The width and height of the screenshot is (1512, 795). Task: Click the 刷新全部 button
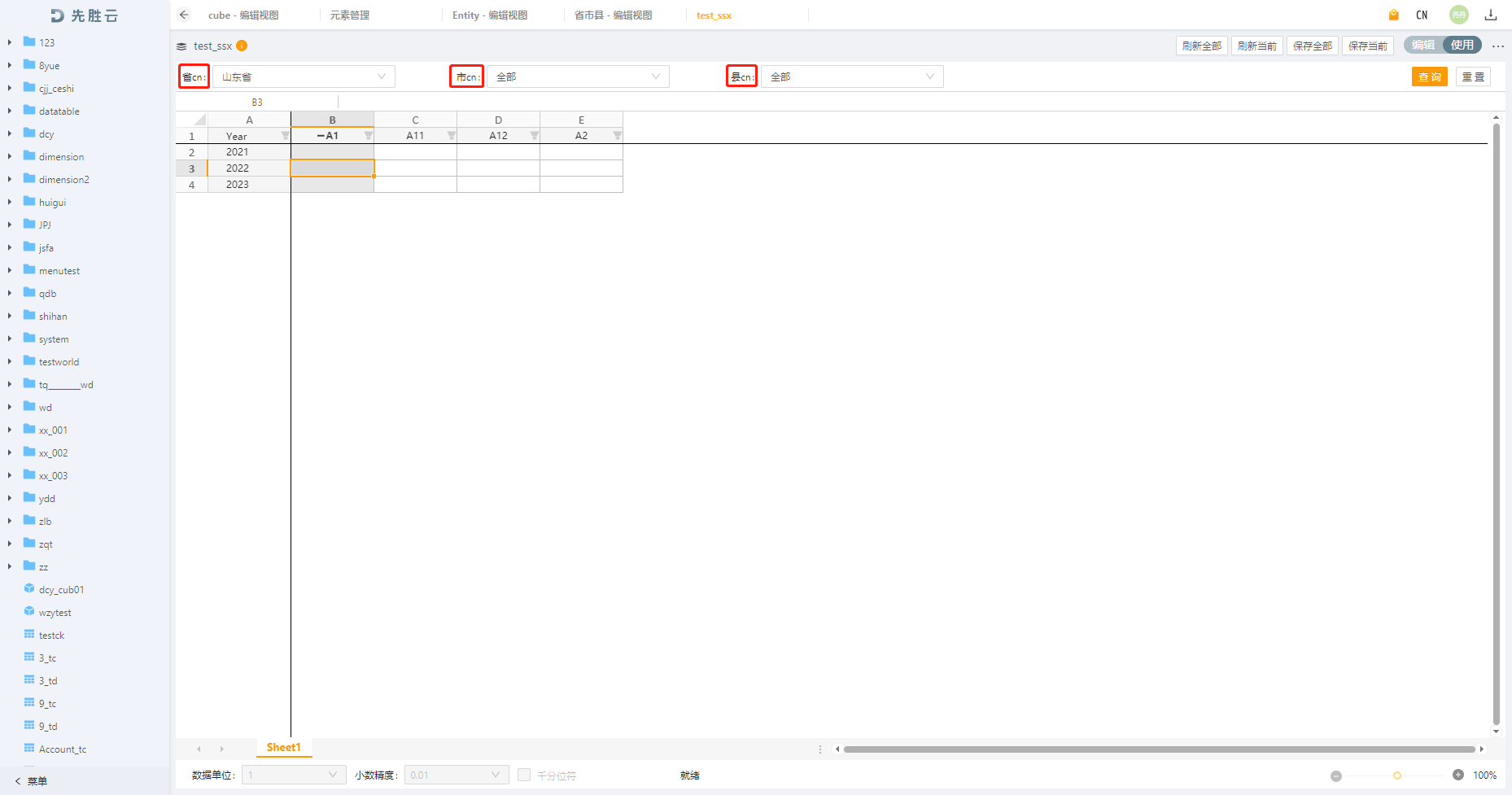click(x=1202, y=46)
